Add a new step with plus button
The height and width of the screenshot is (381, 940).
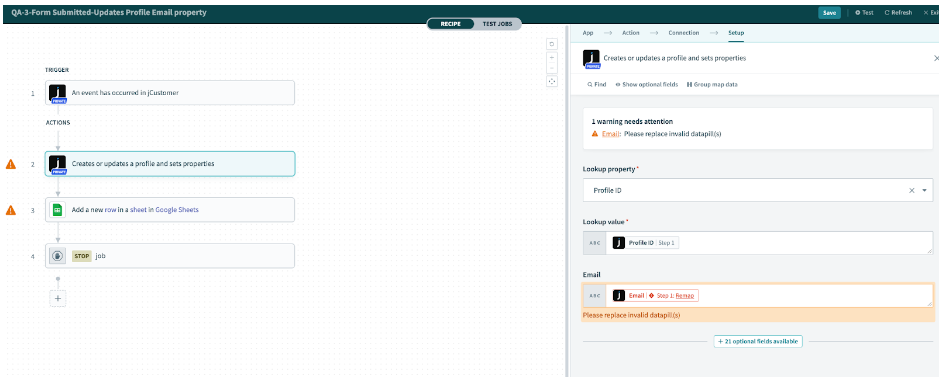coord(58,298)
